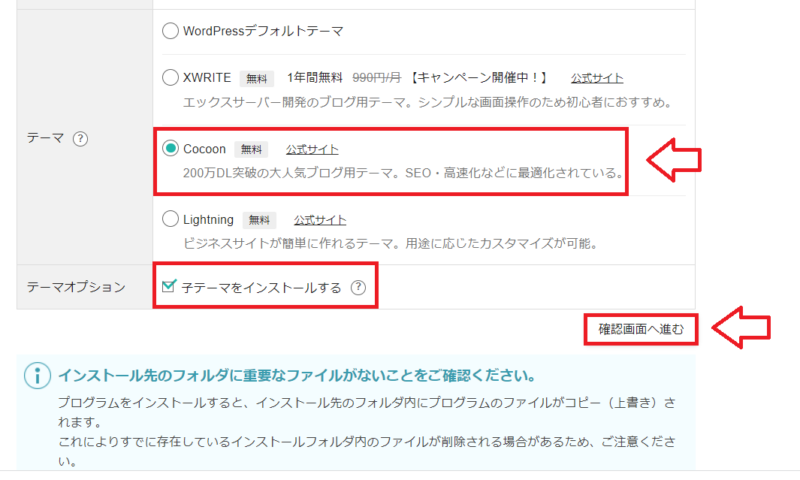Image resolution: width=800 pixels, height=480 pixels.
Task: Click the Cocoon description starting 200万DL突破
Action: tap(403, 173)
